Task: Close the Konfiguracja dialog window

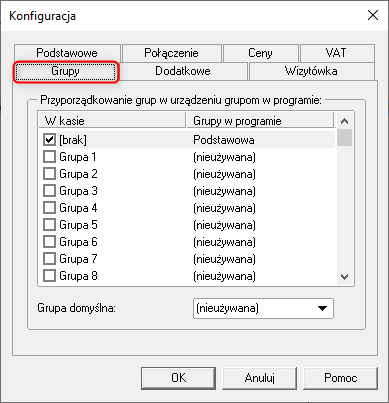Action: pos(373,15)
